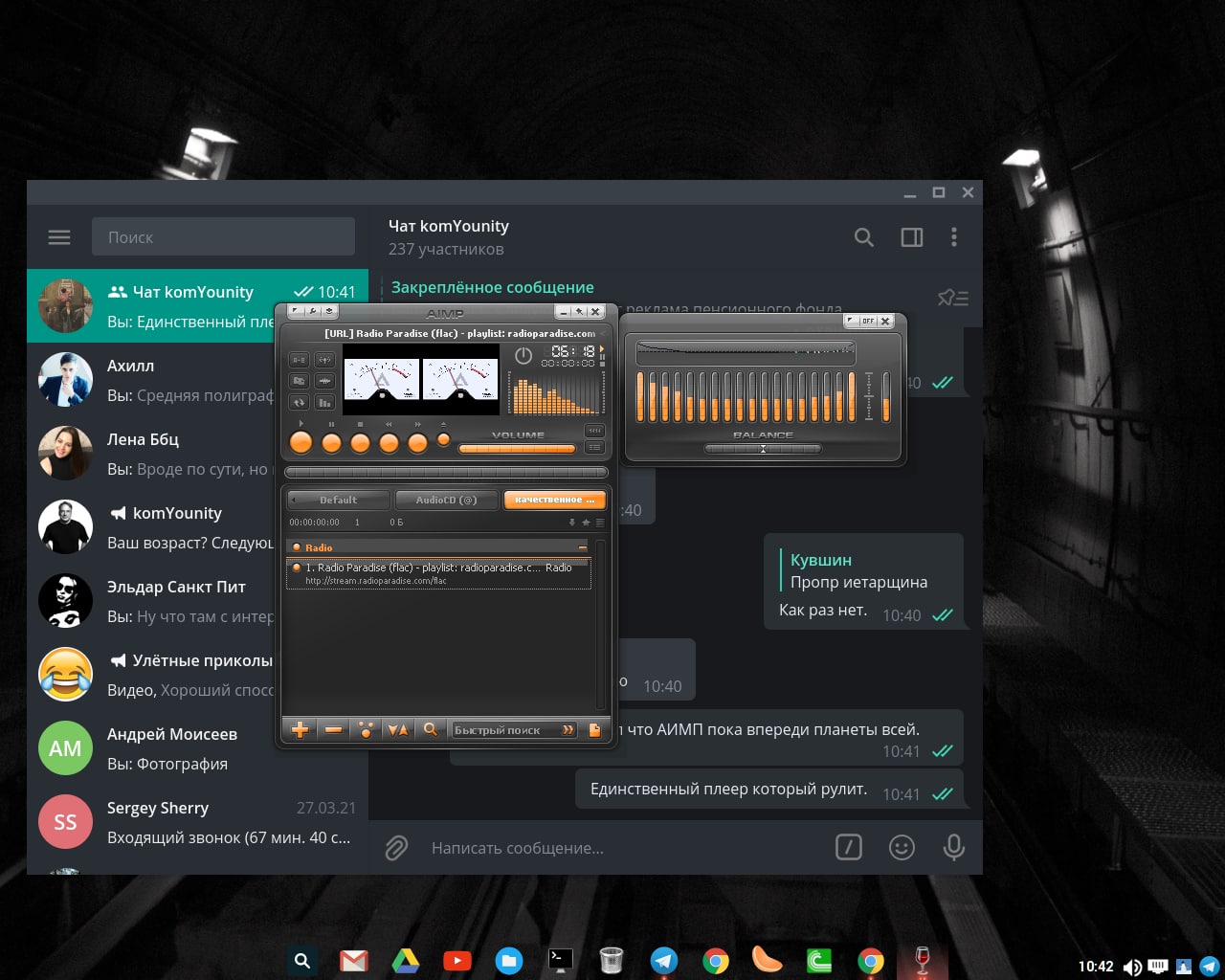Click the Radio group header
Viewport: 1225px width, 980px height.
click(x=438, y=547)
